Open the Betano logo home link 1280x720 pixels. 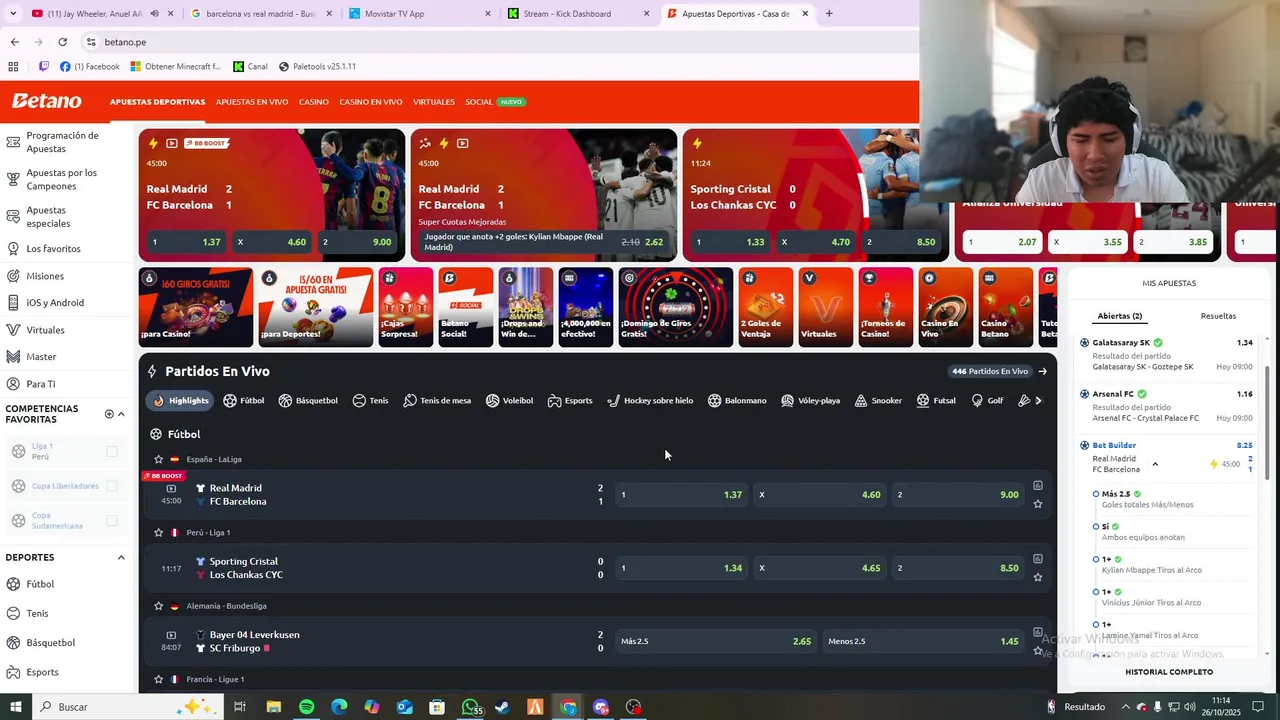47,101
